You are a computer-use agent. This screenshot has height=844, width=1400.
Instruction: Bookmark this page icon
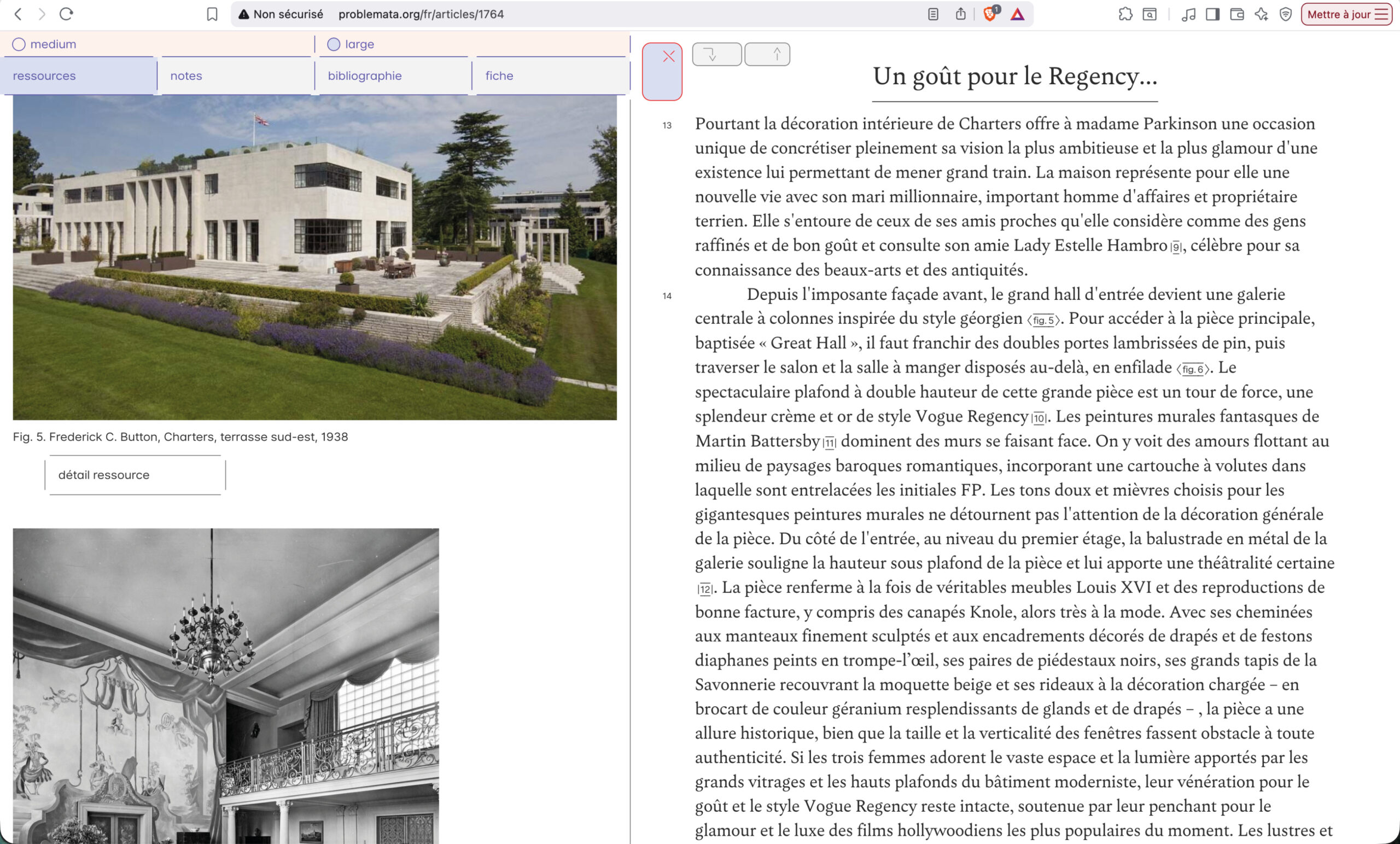pos(212,14)
